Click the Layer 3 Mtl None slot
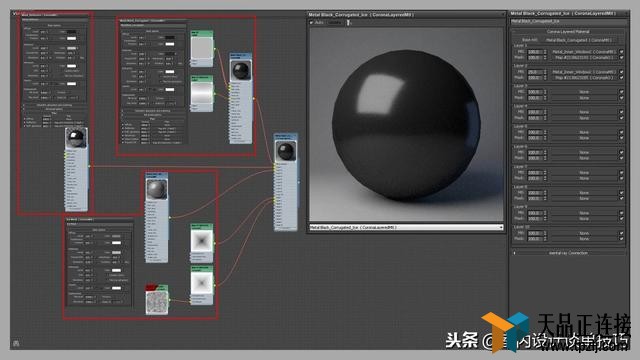The image size is (640, 360). click(x=584, y=92)
